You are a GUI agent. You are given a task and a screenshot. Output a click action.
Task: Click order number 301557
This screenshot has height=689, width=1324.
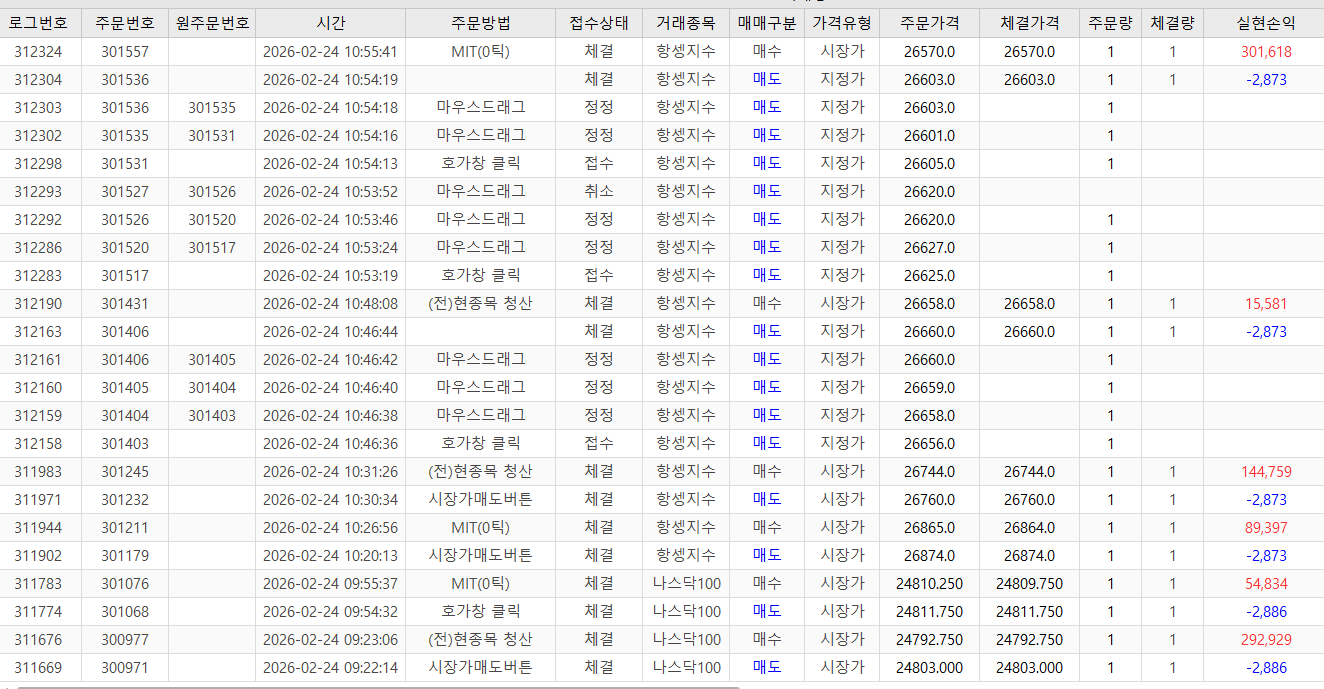125,52
